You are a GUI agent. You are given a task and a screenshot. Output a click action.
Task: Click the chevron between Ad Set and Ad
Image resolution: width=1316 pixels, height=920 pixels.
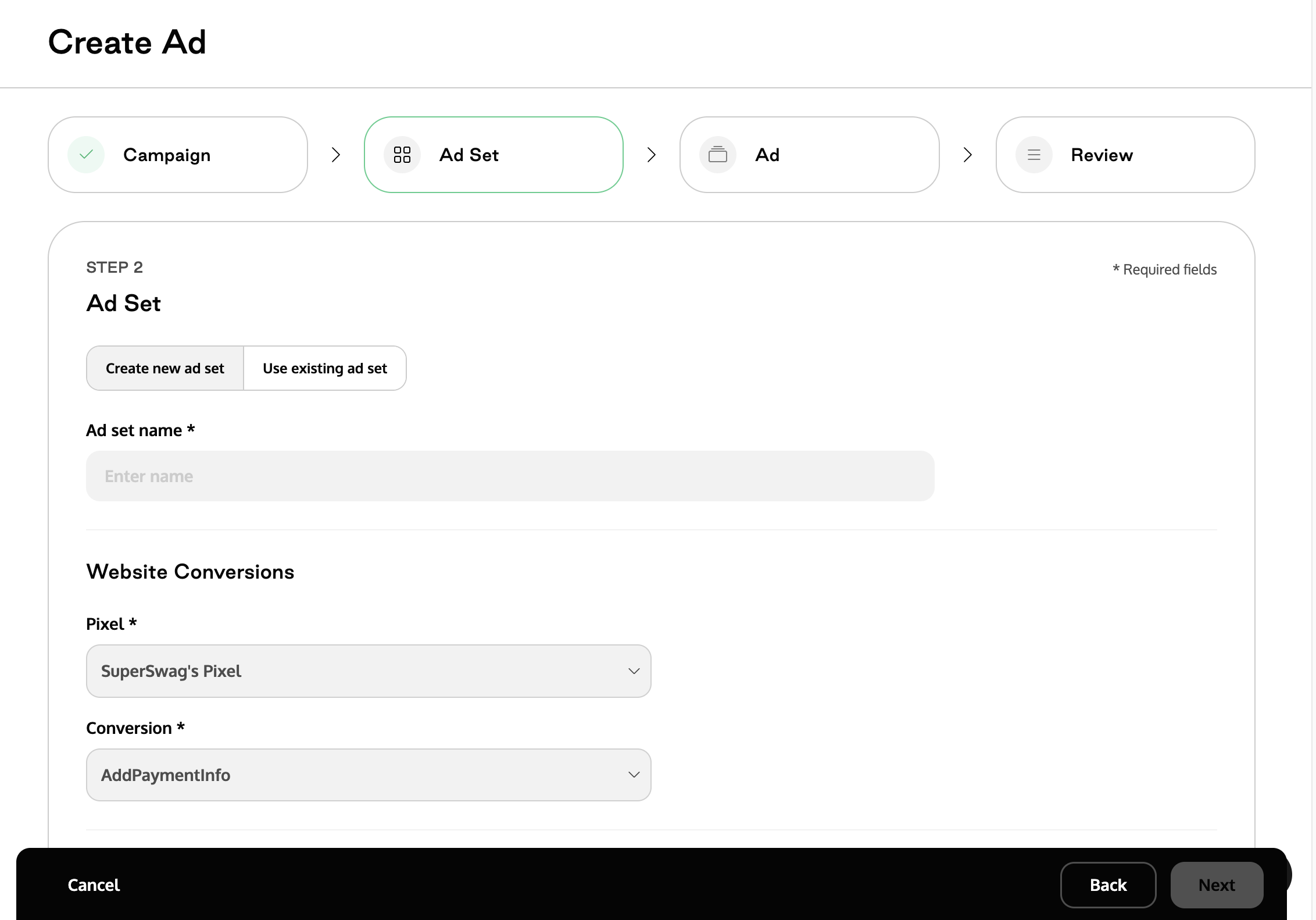pos(652,155)
